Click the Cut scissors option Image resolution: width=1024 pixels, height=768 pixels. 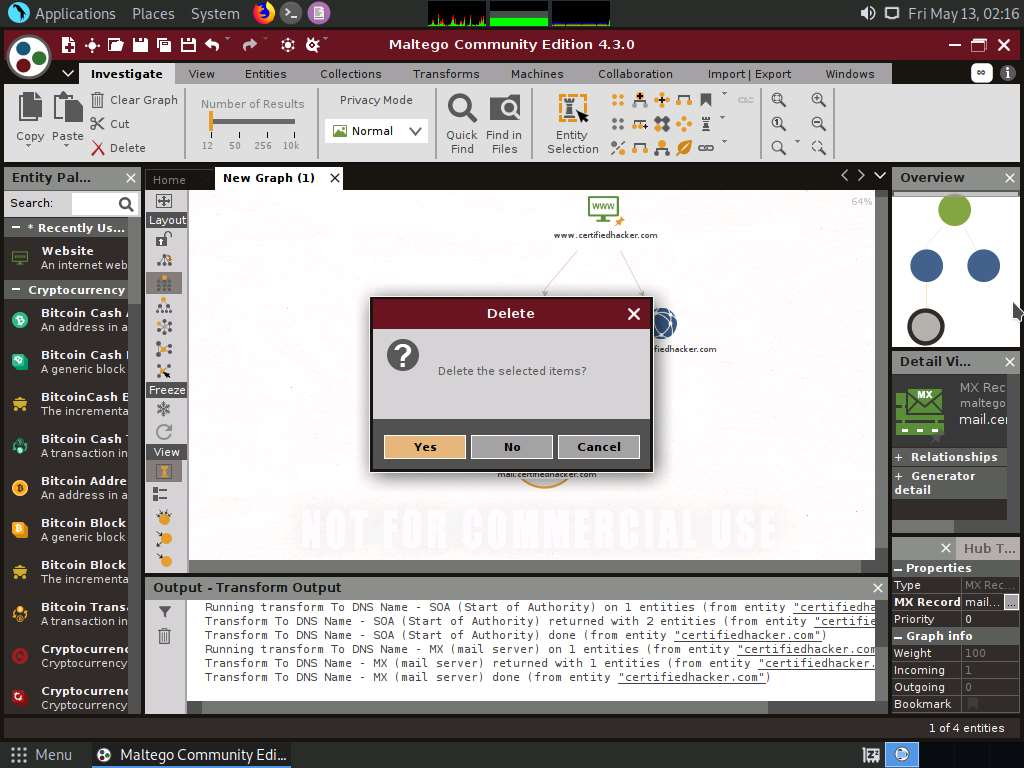tap(110, 124)
